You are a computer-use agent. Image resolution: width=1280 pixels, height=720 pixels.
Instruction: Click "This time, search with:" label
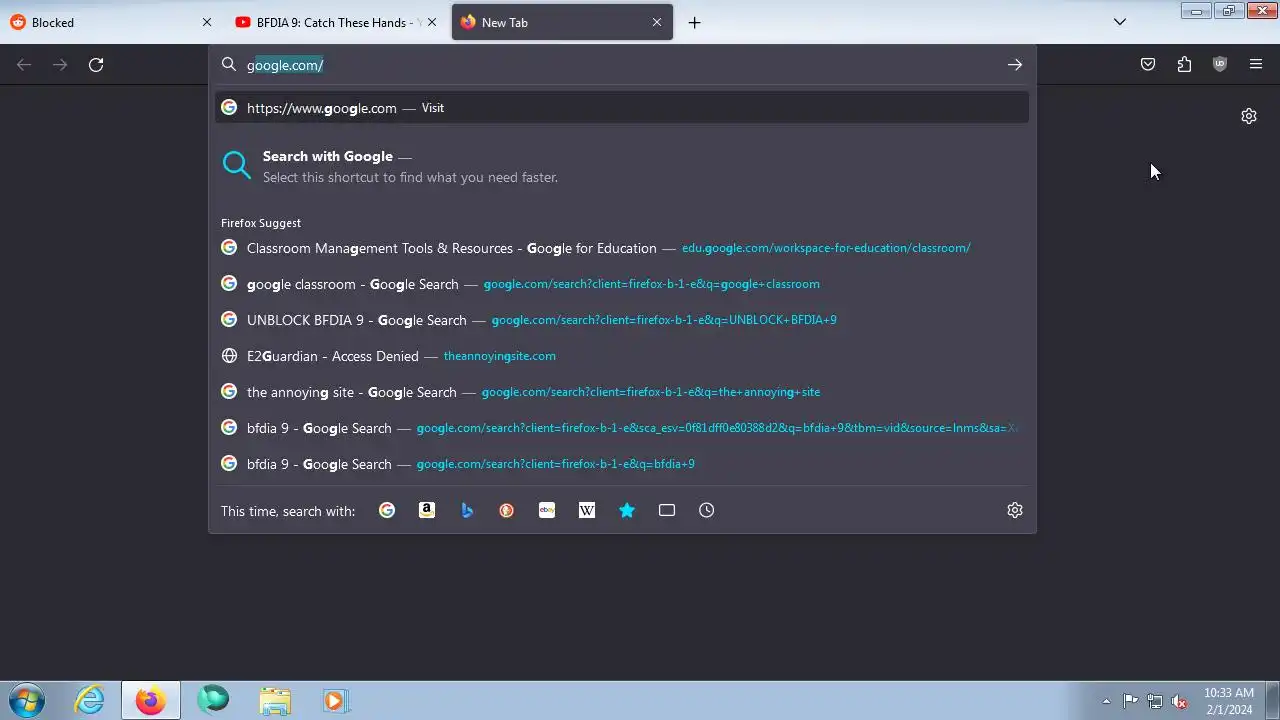tap(288, 511)
